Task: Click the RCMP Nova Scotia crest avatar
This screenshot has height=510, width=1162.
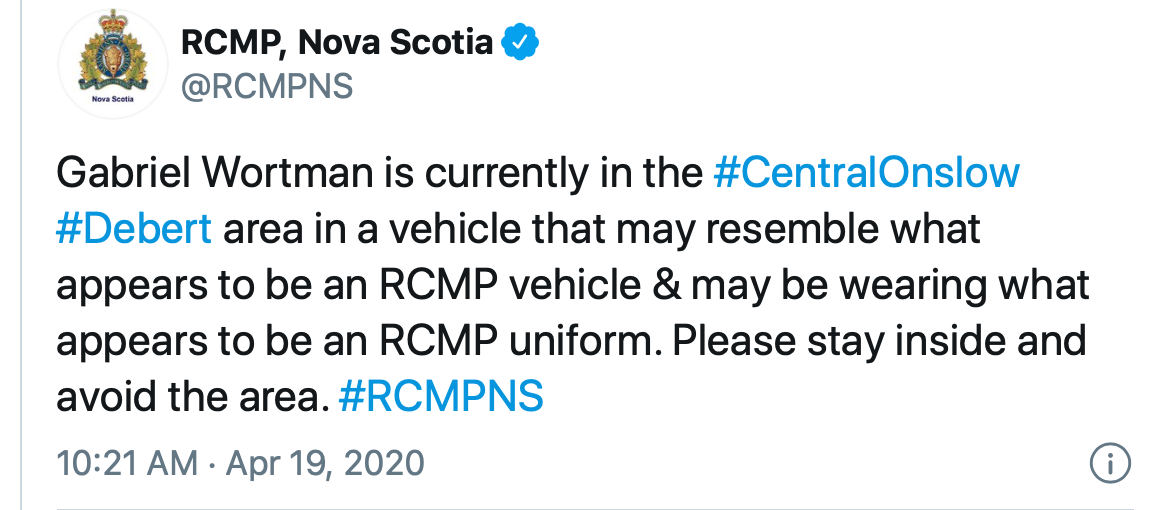Action: pyautogui.click(x=113, y=66)
